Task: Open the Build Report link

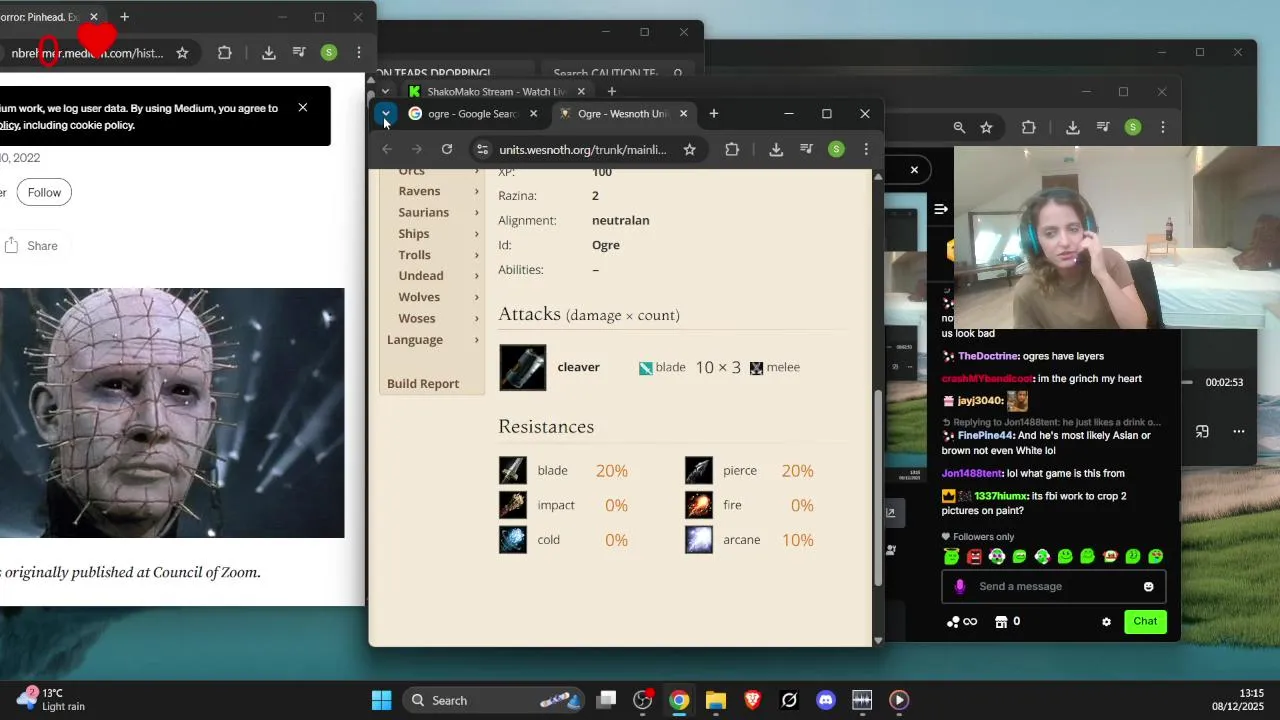Action: pos(423,384)
